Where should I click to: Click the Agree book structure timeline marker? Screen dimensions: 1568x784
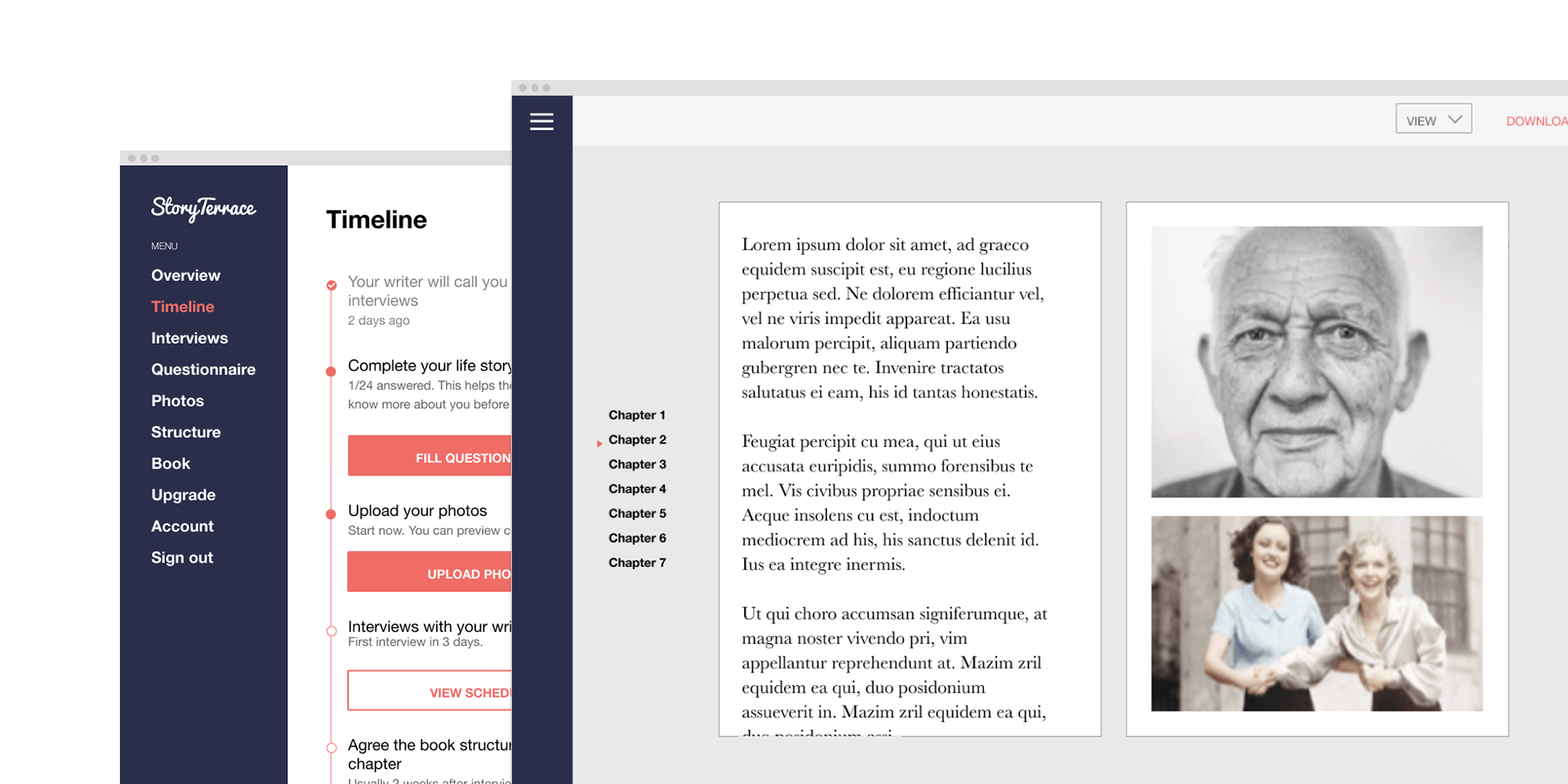332,747
